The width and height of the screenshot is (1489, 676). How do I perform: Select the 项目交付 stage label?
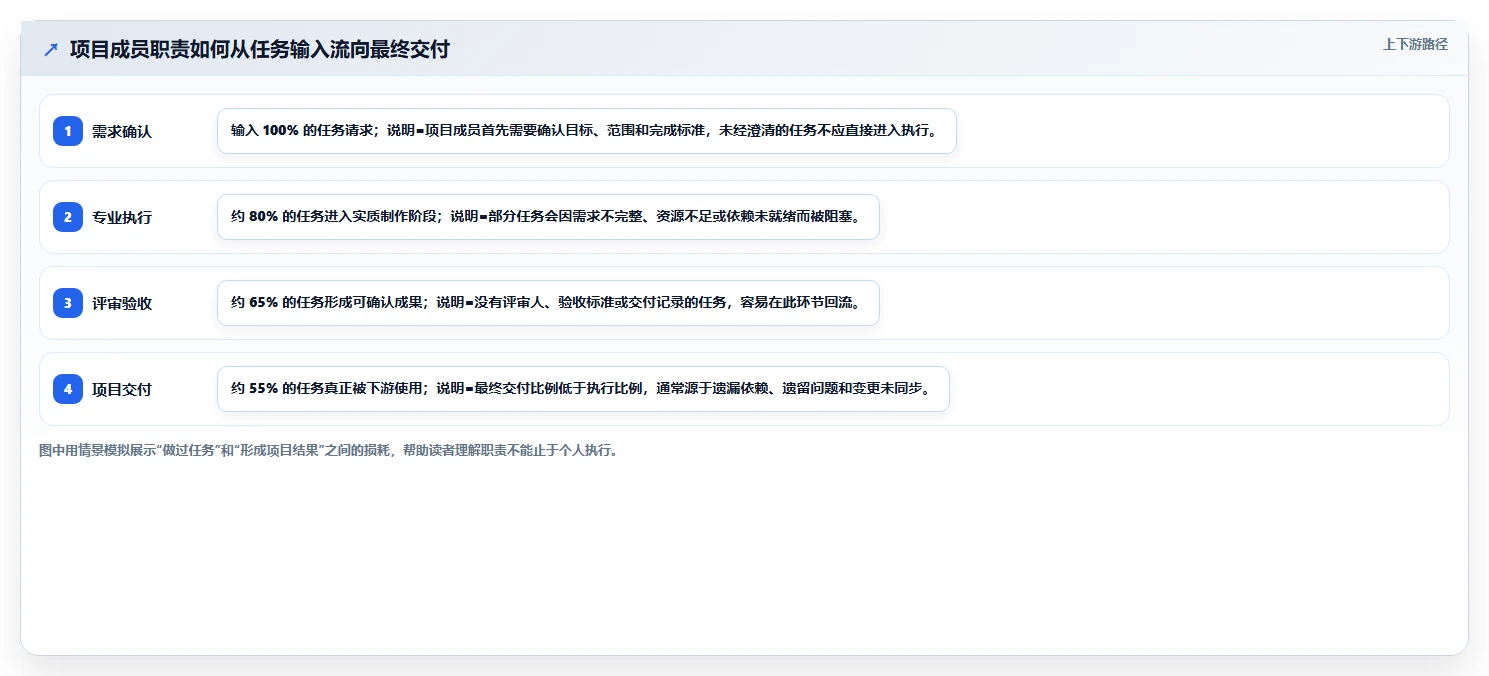[x=122, y=389]
